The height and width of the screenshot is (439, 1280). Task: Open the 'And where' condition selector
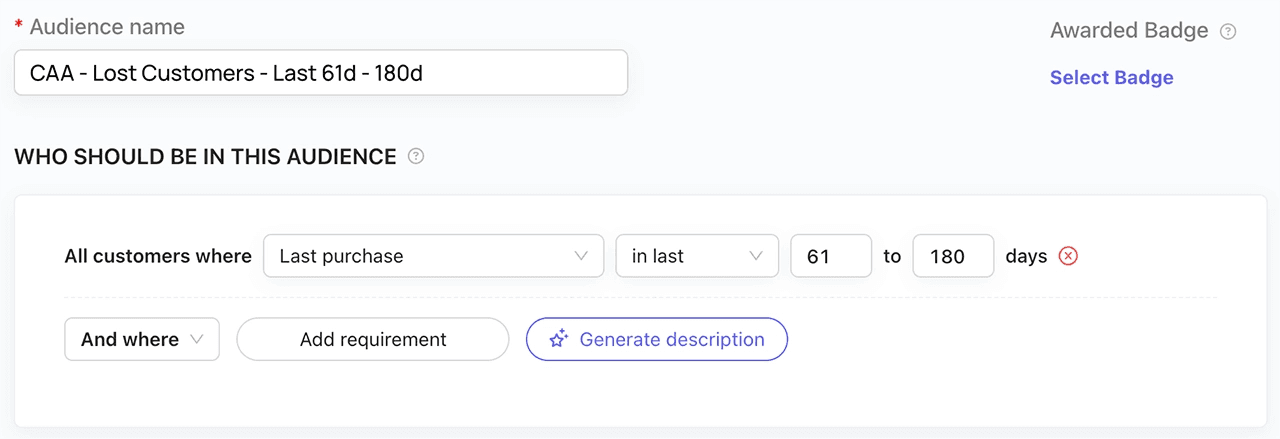point(142,340)
